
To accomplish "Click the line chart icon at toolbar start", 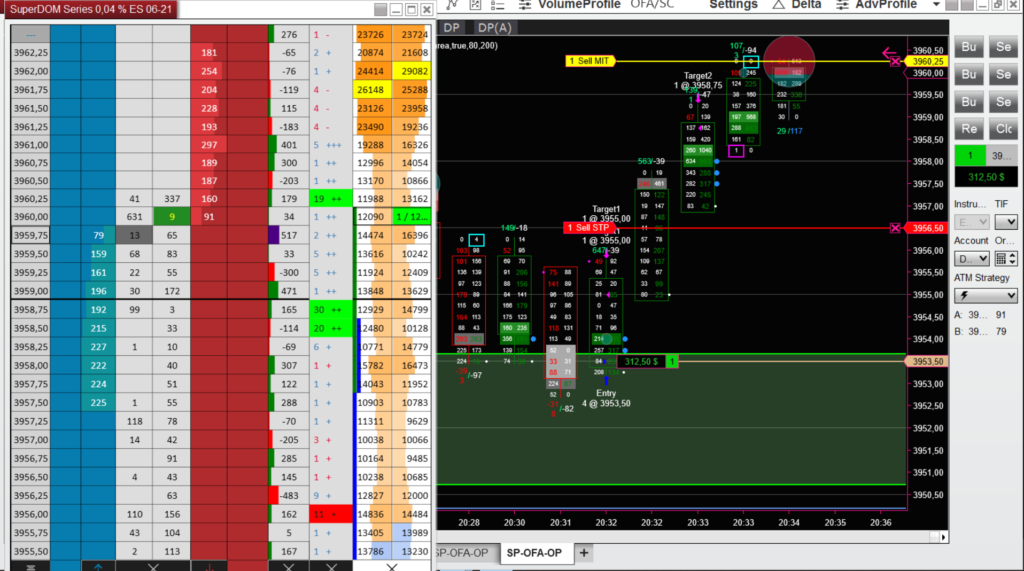I will pyautogui.click(x=453, y=5).
